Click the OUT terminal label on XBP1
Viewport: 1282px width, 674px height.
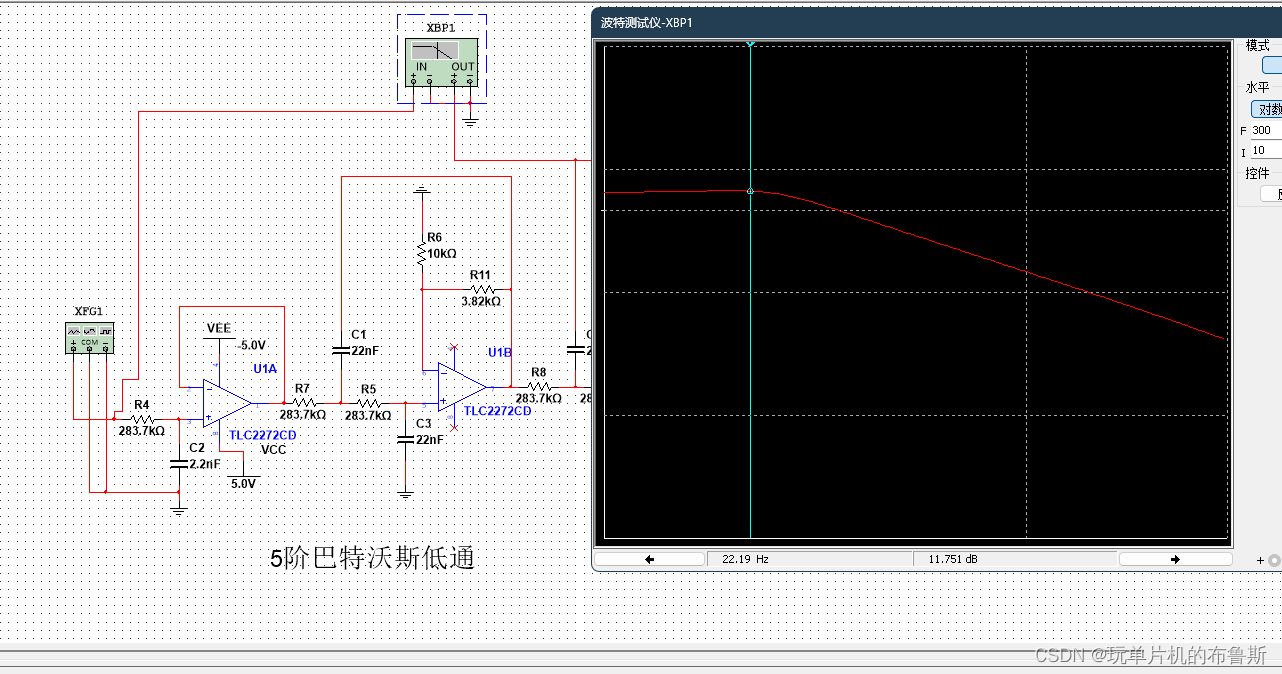pyautogui.click(x=463, y=67)
